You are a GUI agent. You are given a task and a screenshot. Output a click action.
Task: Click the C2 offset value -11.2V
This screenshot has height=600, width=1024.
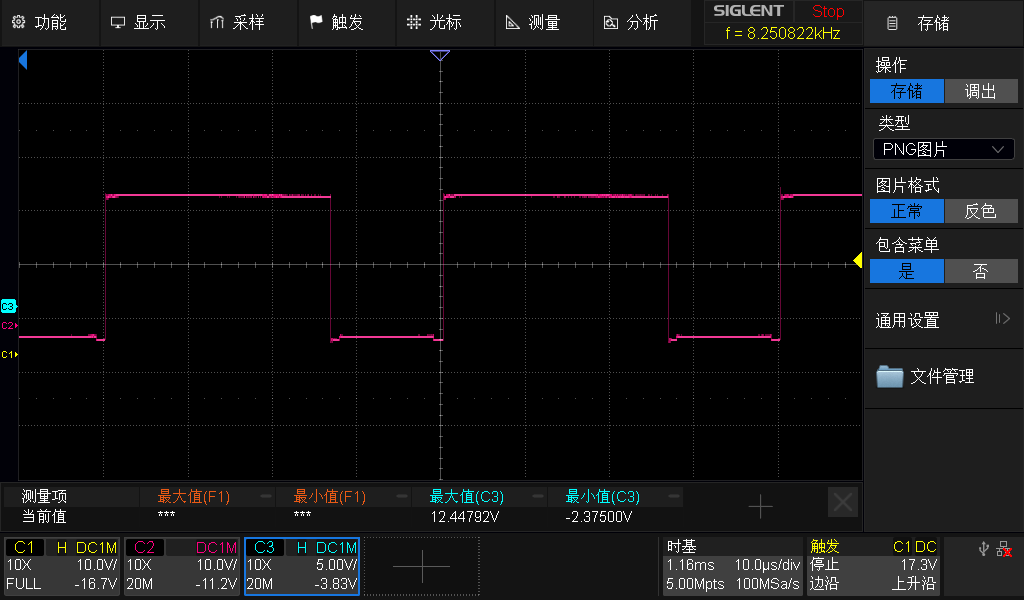[x=216, y=584]
